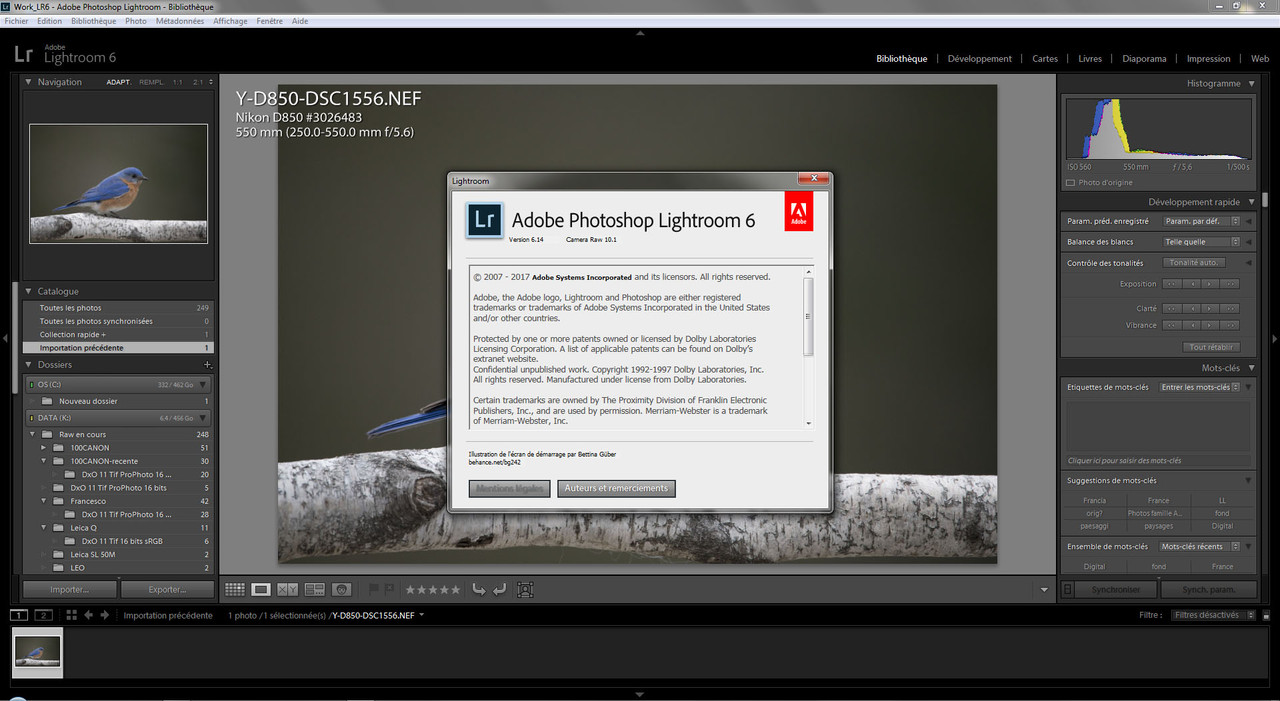Viewport: 1280px width, 701px height.
Task: Select main window display button 1
Action: pos(20,615)
